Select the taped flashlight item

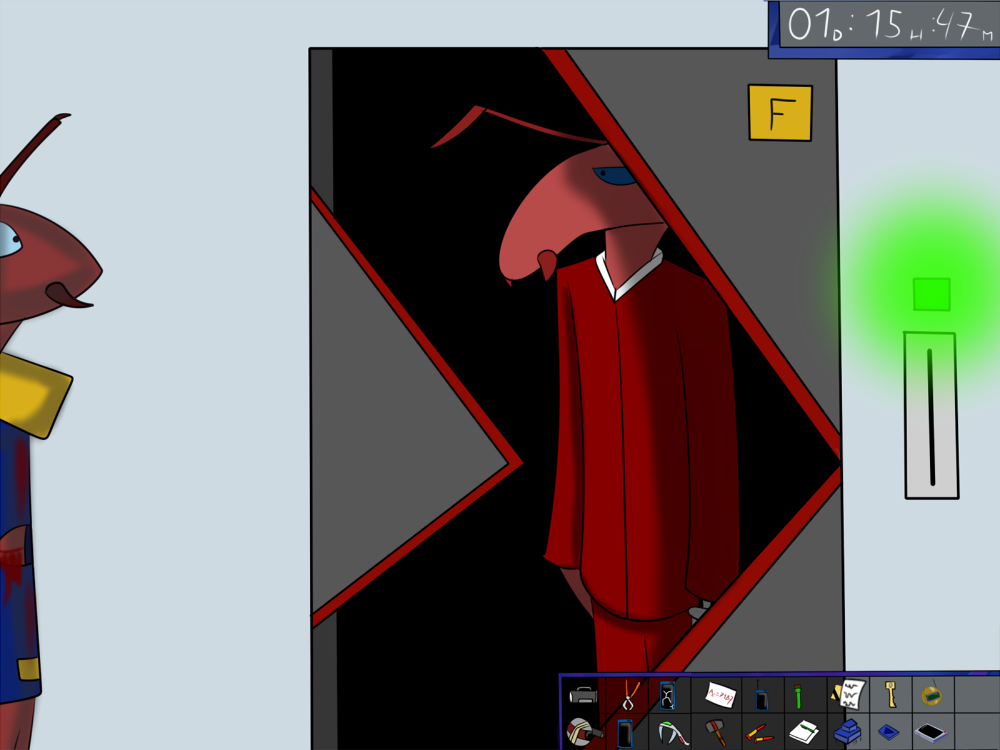click(582, 733)
